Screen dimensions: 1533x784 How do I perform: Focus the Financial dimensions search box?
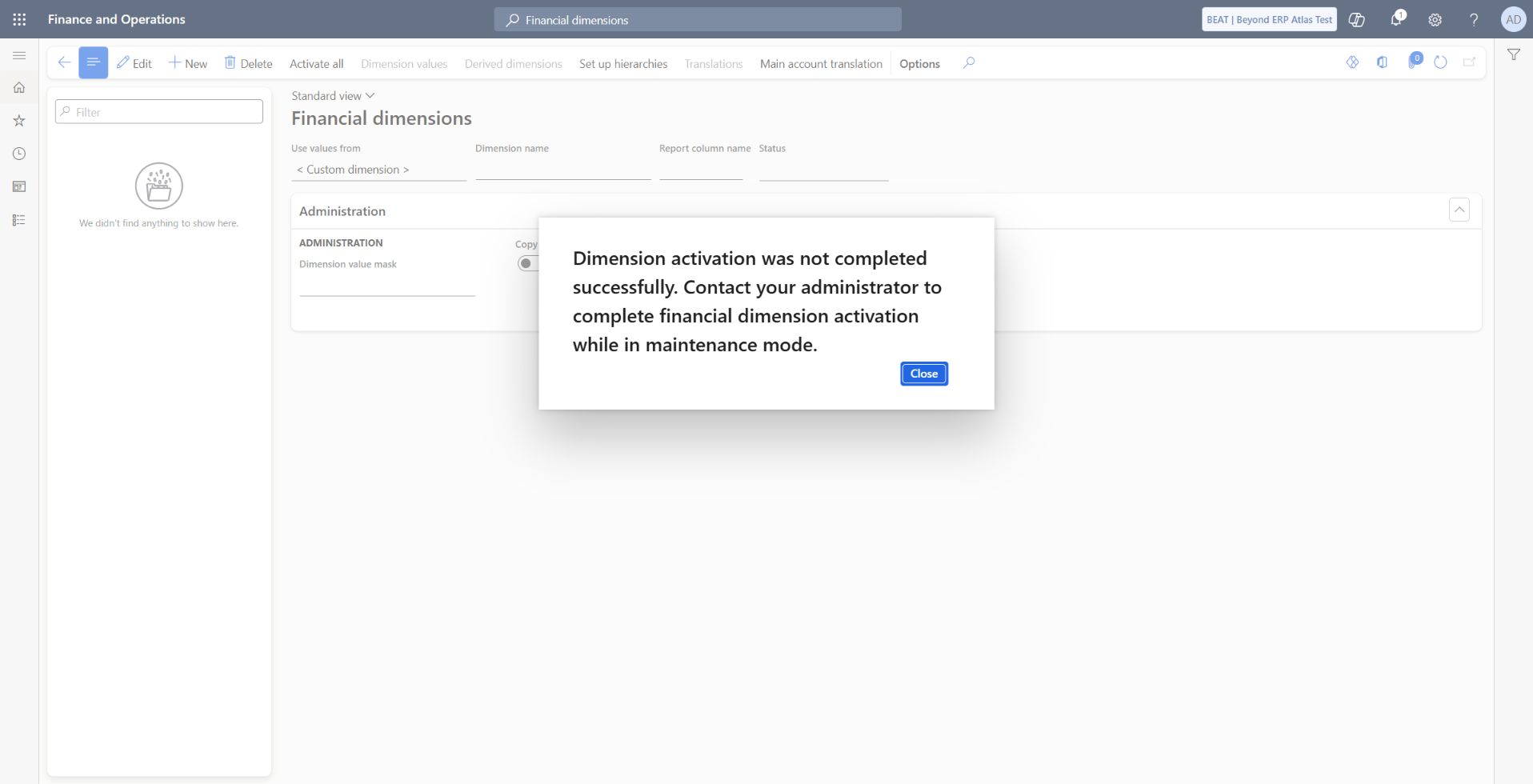[x=698, y=19]
